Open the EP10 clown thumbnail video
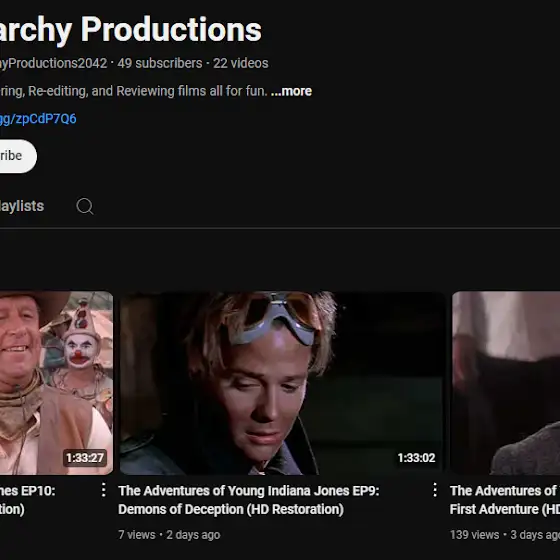 tap(56, 383)
